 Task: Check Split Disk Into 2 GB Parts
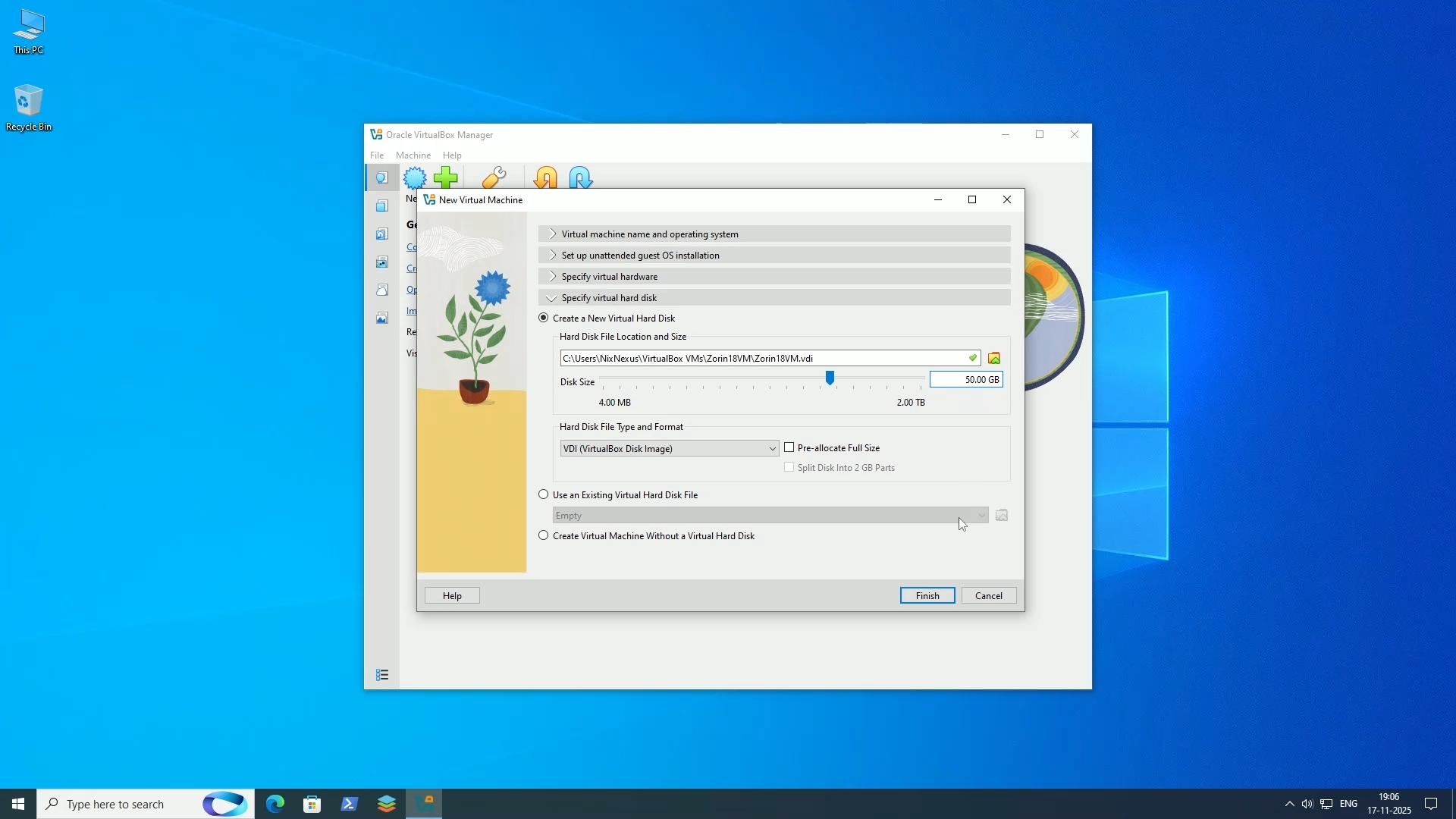[788, 467]
